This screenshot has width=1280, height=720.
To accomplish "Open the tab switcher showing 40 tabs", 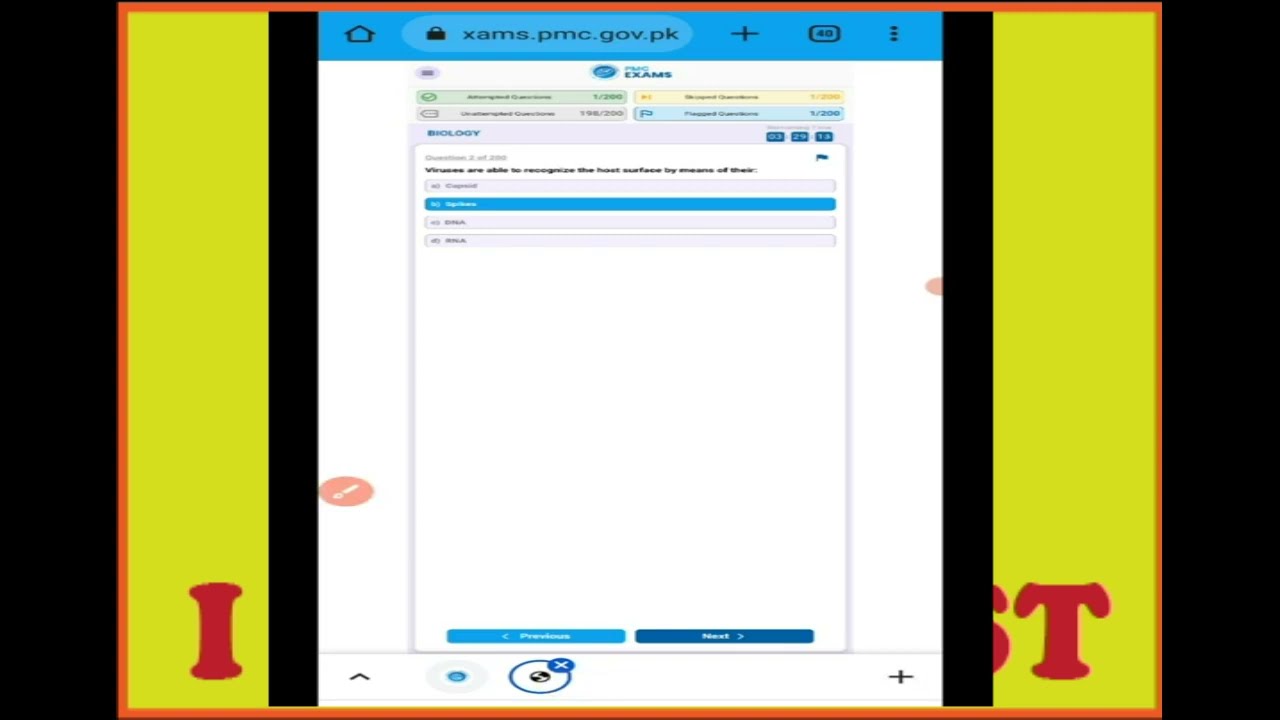I will tap(824, 34).
